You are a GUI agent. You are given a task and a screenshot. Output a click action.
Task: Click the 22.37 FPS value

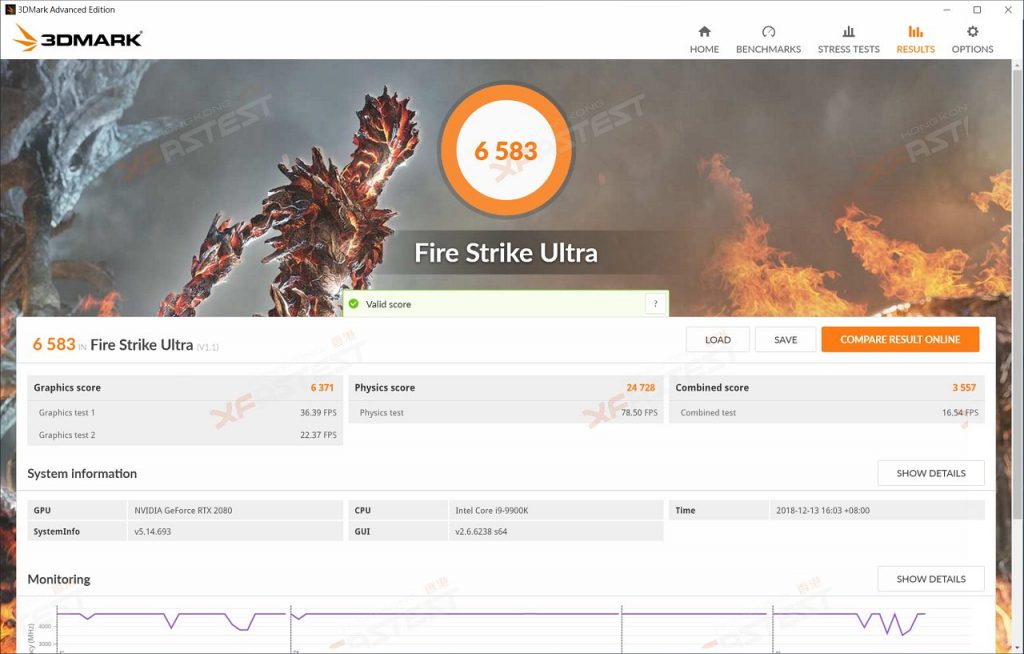coord(318,435)
